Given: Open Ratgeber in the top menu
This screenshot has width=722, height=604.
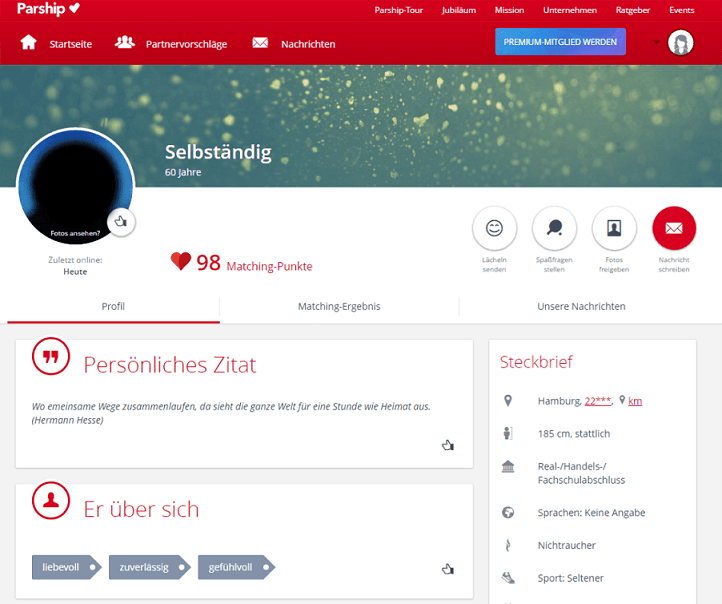Looking at the screenshot, I should [x=633, y=10].
